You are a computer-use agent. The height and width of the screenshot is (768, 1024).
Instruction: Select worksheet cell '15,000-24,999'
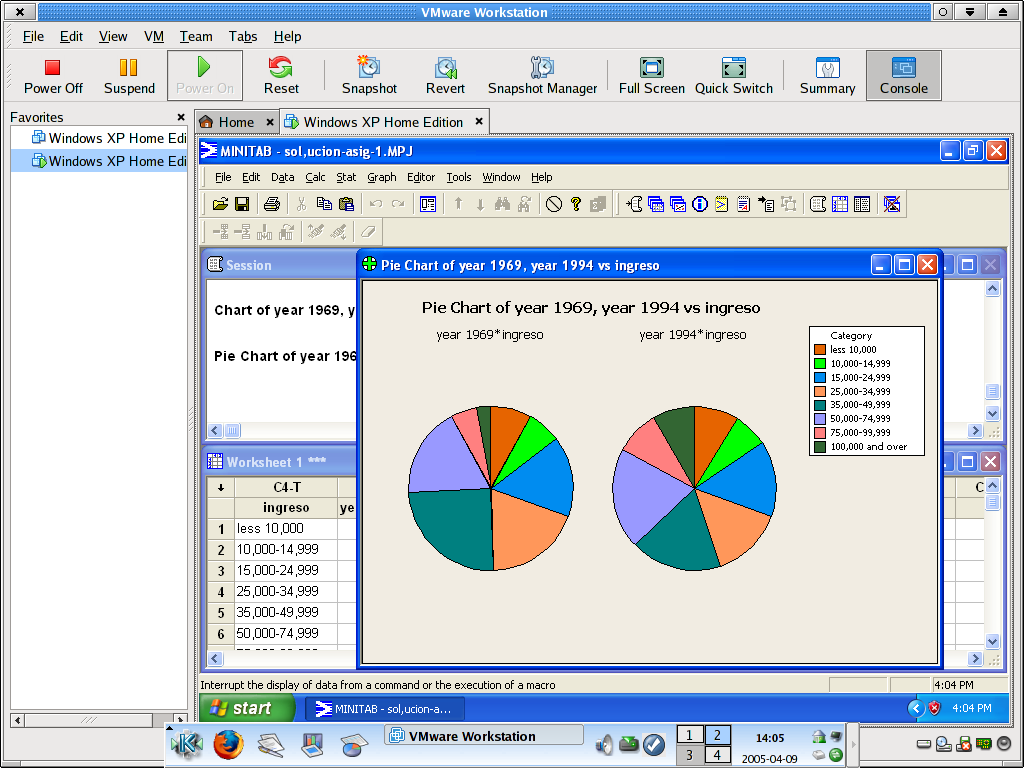tap(286, 570)
